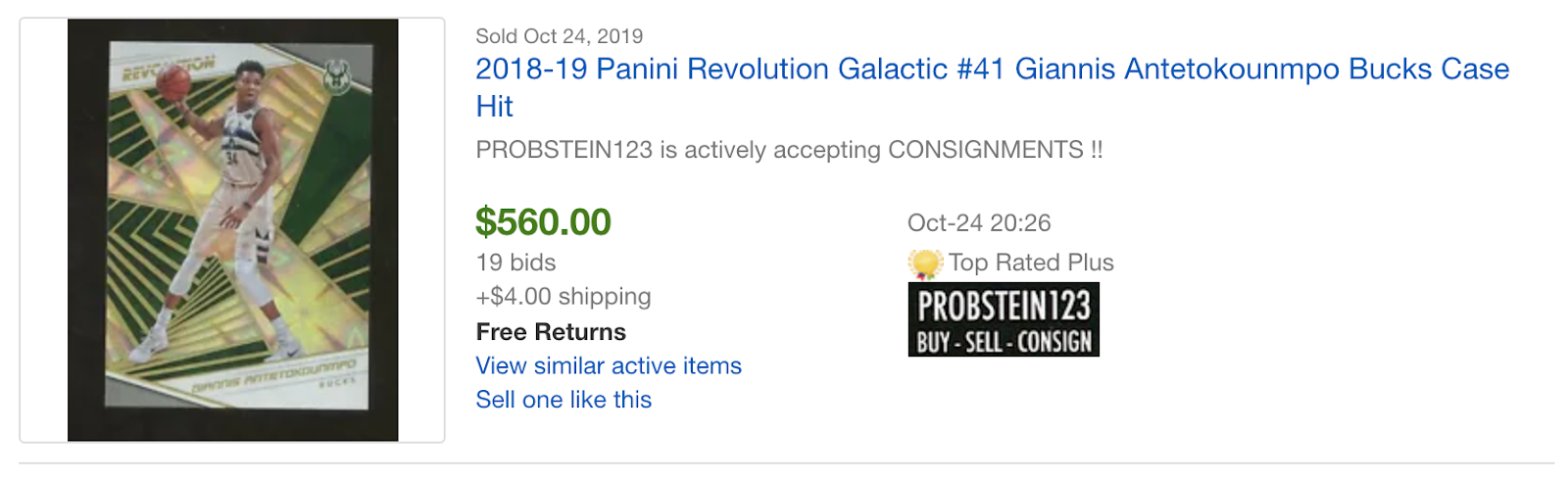Click the Top Rated Plus text label

1031,263
